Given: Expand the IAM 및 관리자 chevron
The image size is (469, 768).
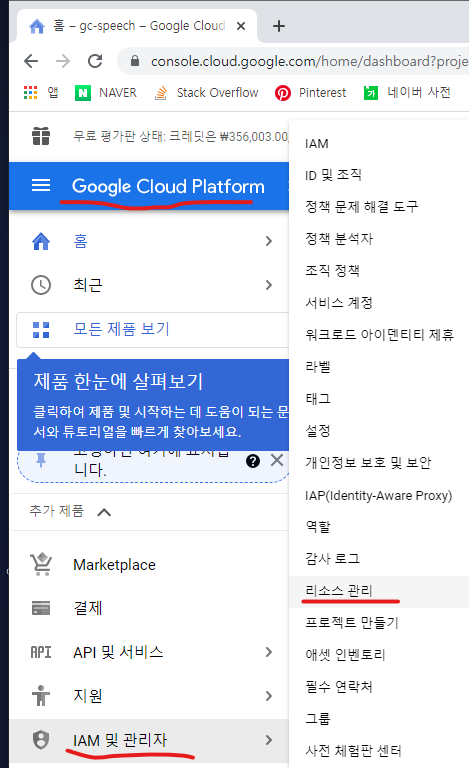Looking at the screenshot, I should coord(268,740).
